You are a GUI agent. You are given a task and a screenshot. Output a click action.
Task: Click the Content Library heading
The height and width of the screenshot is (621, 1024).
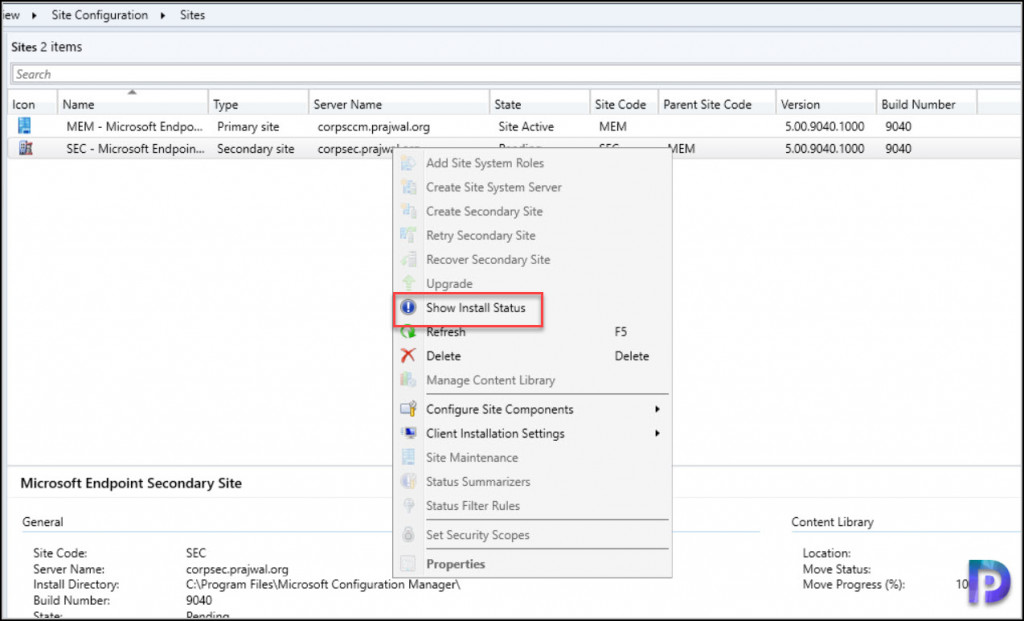click(x=832, y=522)
